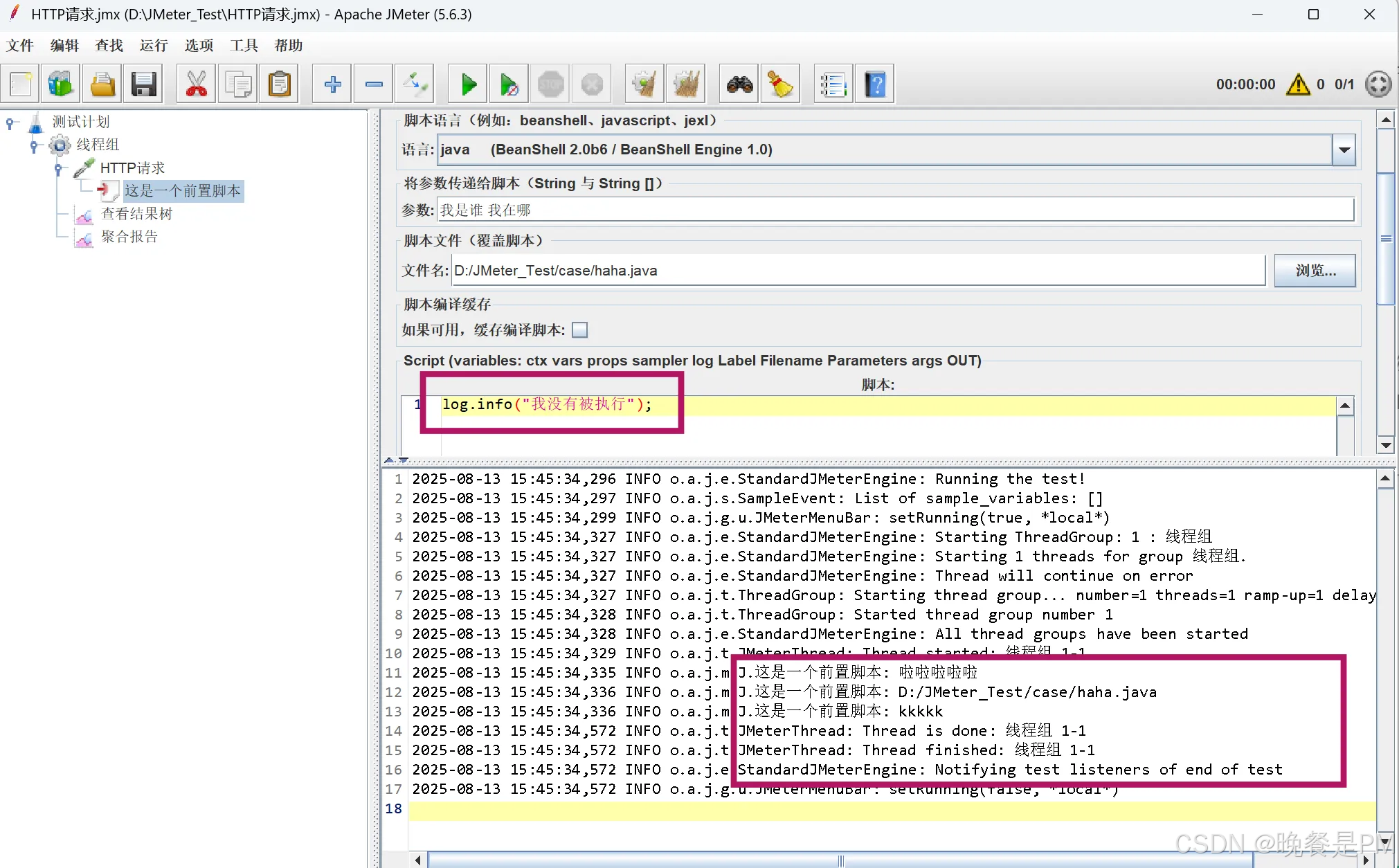Click the New test plan icon
This screenshot has width=1399, height=868.
(21, 84)
